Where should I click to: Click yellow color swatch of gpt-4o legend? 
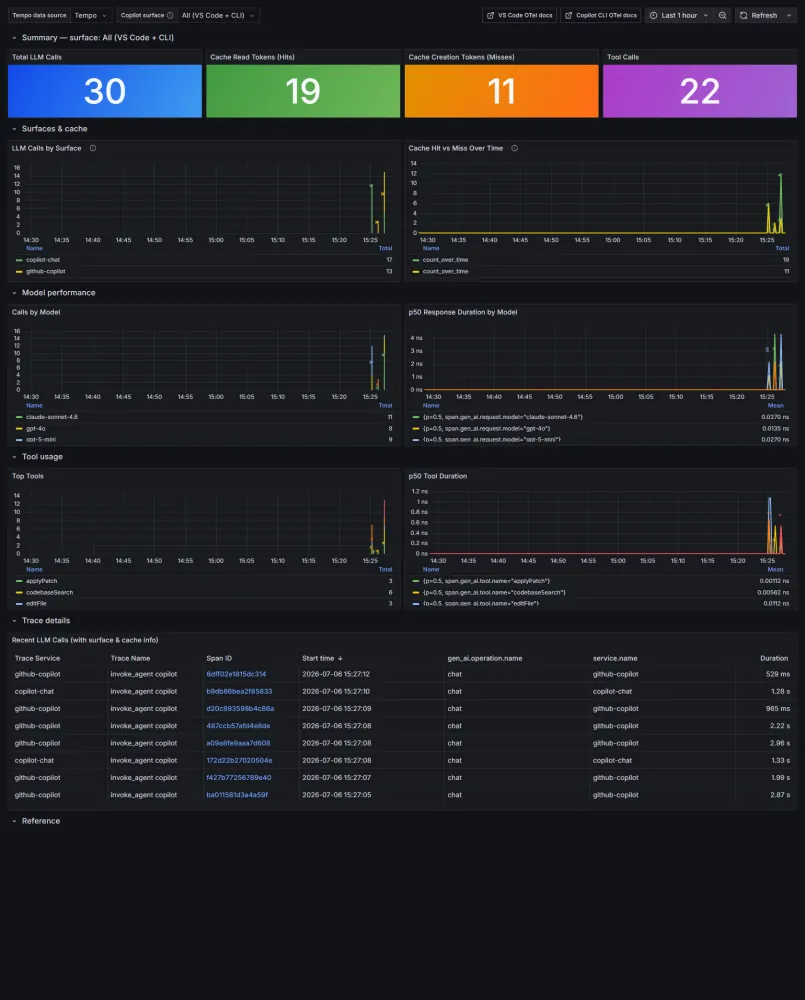pos(19,429)
